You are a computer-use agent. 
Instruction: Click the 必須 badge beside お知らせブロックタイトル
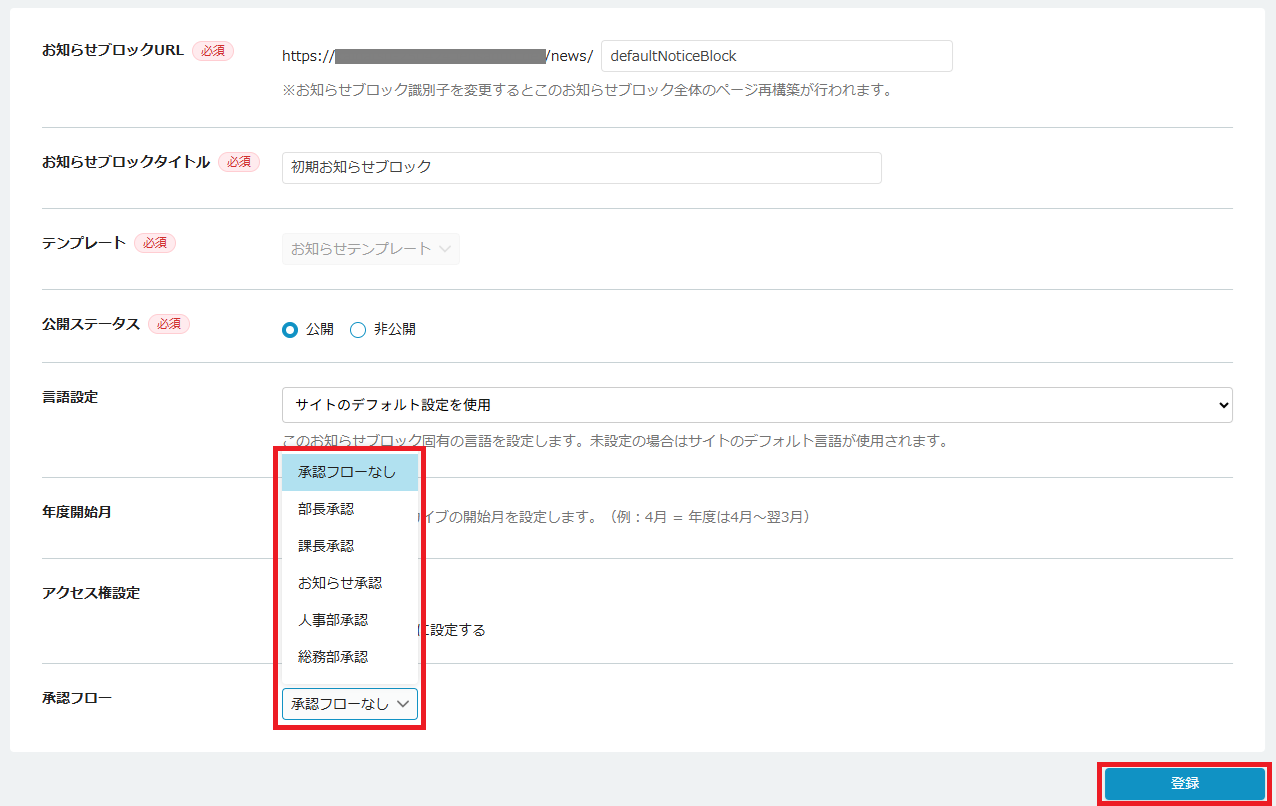tap(239, 162)
